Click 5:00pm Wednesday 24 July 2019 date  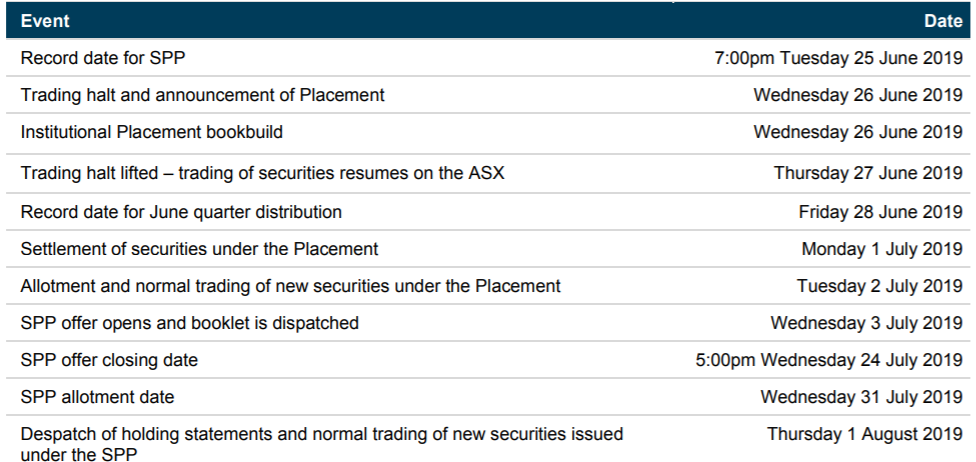click(829, 360)
